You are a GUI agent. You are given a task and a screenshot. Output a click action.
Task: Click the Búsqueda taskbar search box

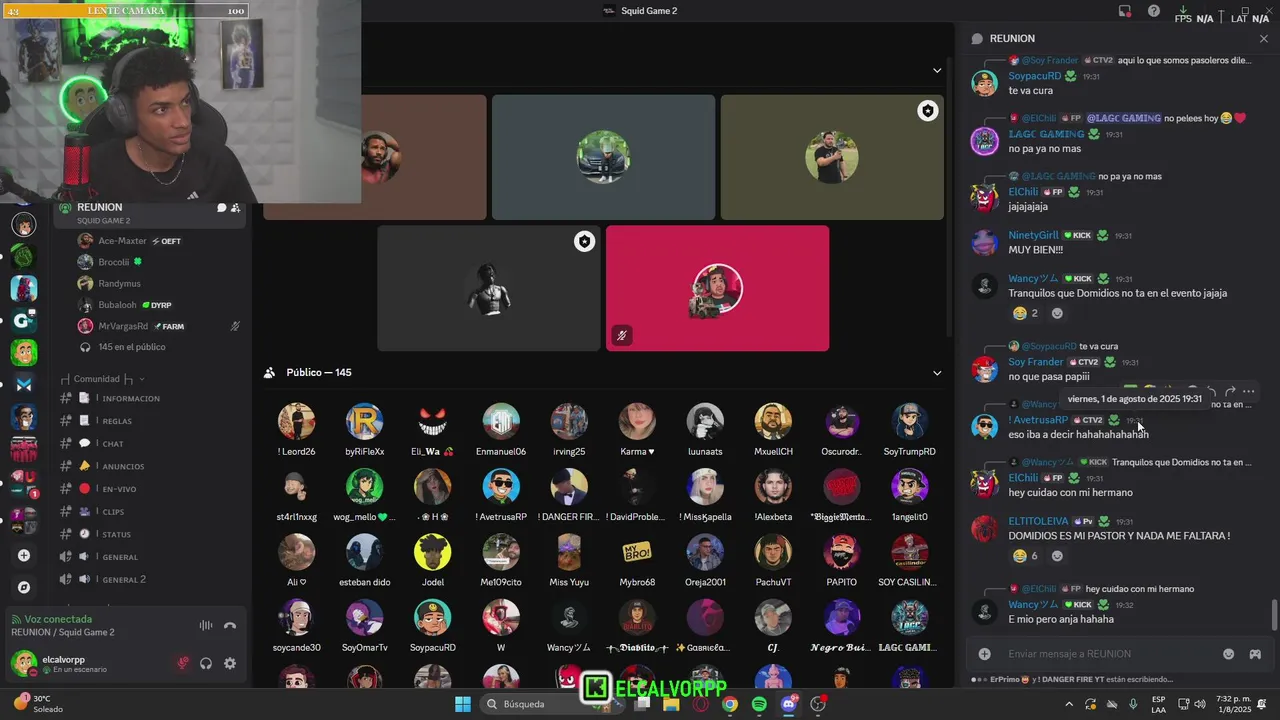click(x=541, y=704)
